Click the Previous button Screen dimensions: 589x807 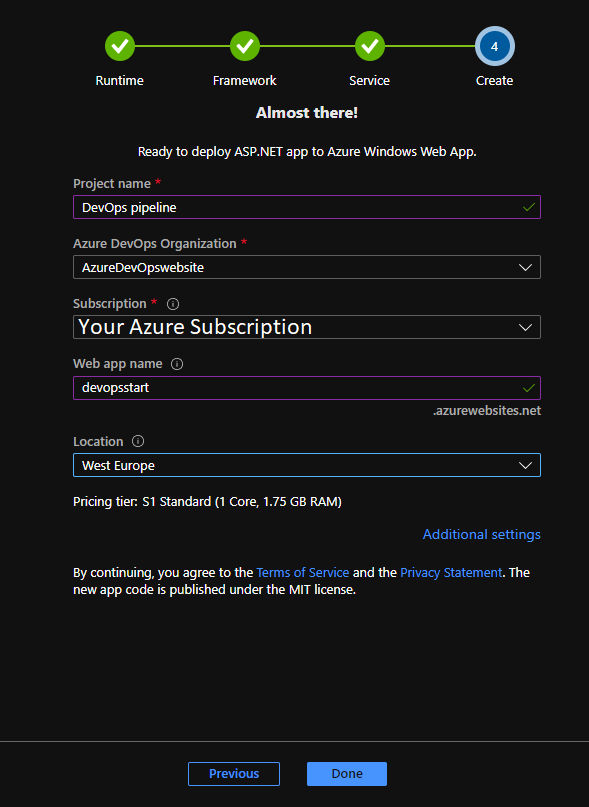pyautogui.click(x=234, y=774)
